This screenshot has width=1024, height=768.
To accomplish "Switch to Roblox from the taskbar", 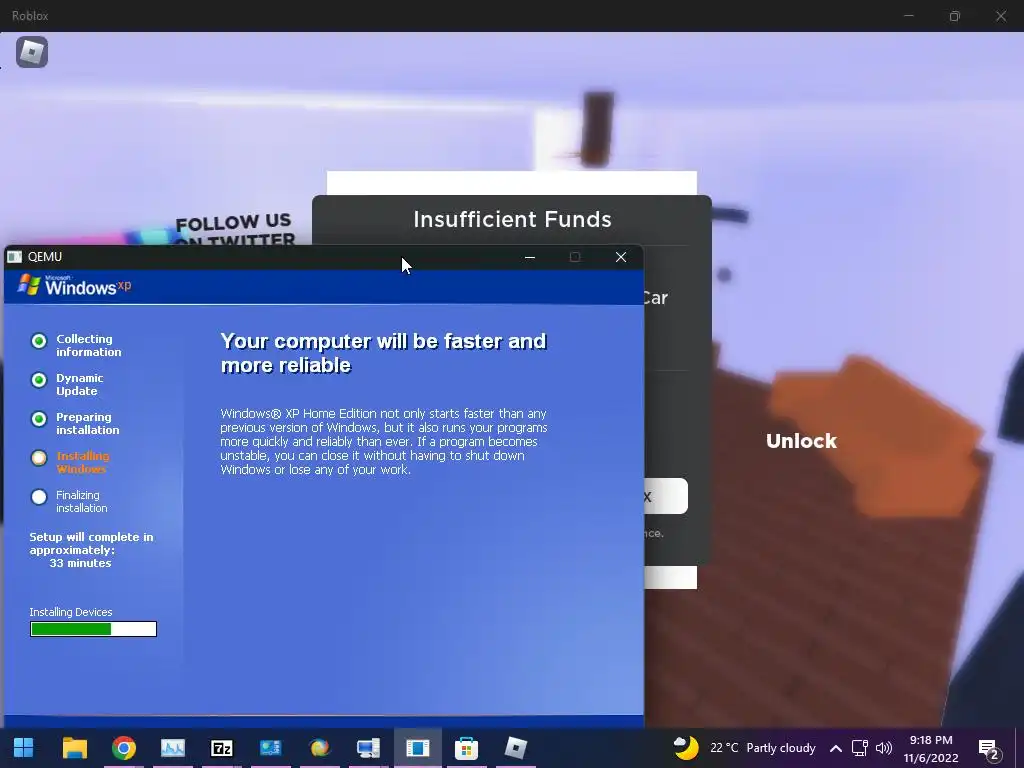I will tap(515, 748).
